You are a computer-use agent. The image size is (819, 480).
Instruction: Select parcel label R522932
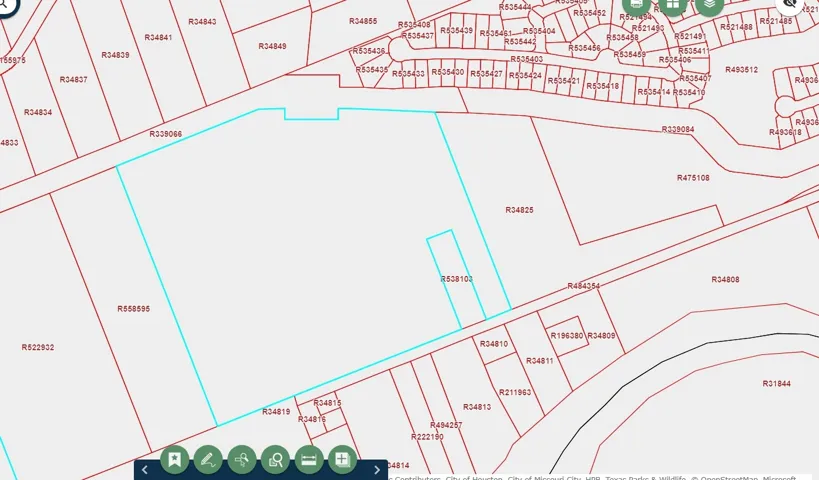[x=38, y=347]
